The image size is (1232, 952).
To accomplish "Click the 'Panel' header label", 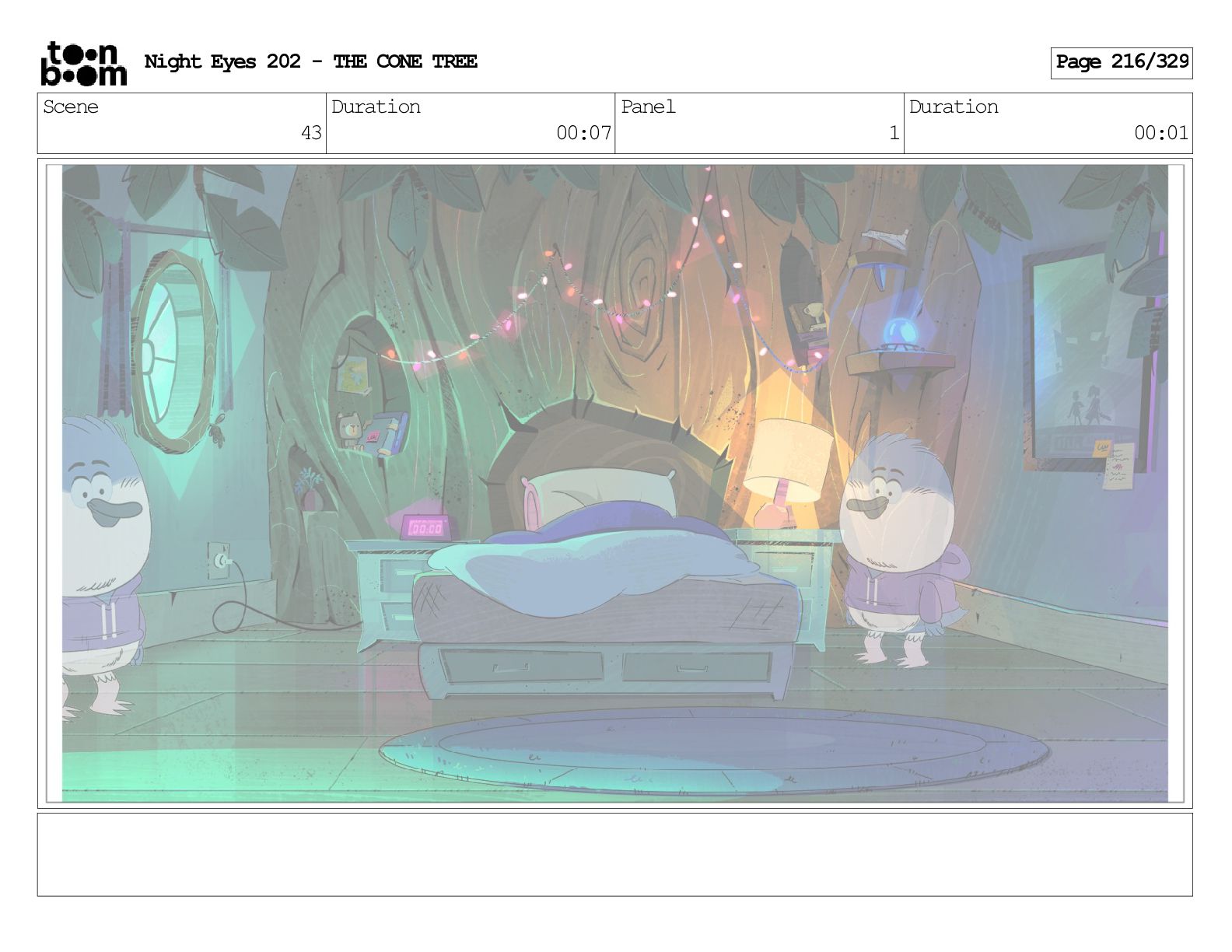I will click(x=648, y=107).
